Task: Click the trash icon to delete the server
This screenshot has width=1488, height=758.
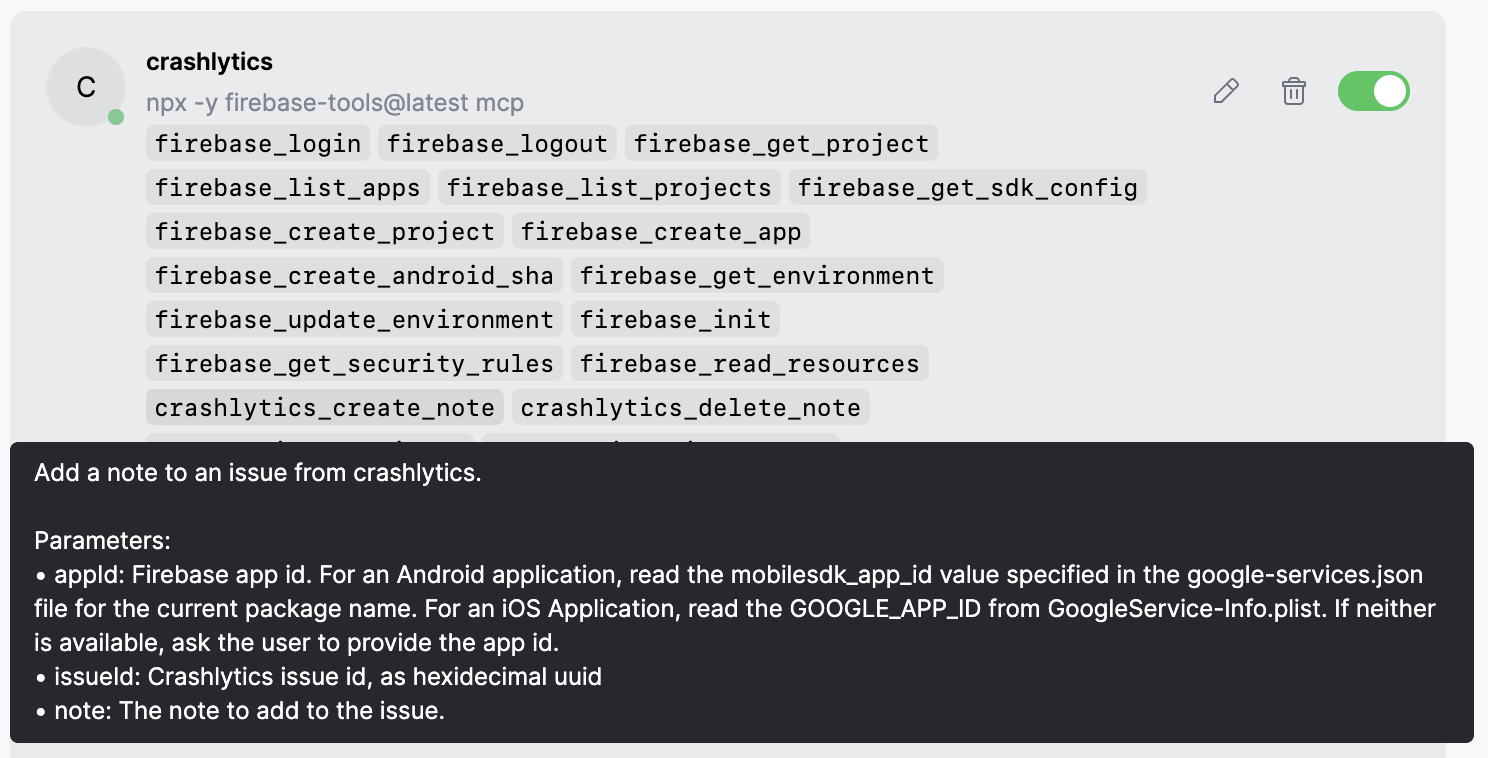Action: pos(1293,91)
